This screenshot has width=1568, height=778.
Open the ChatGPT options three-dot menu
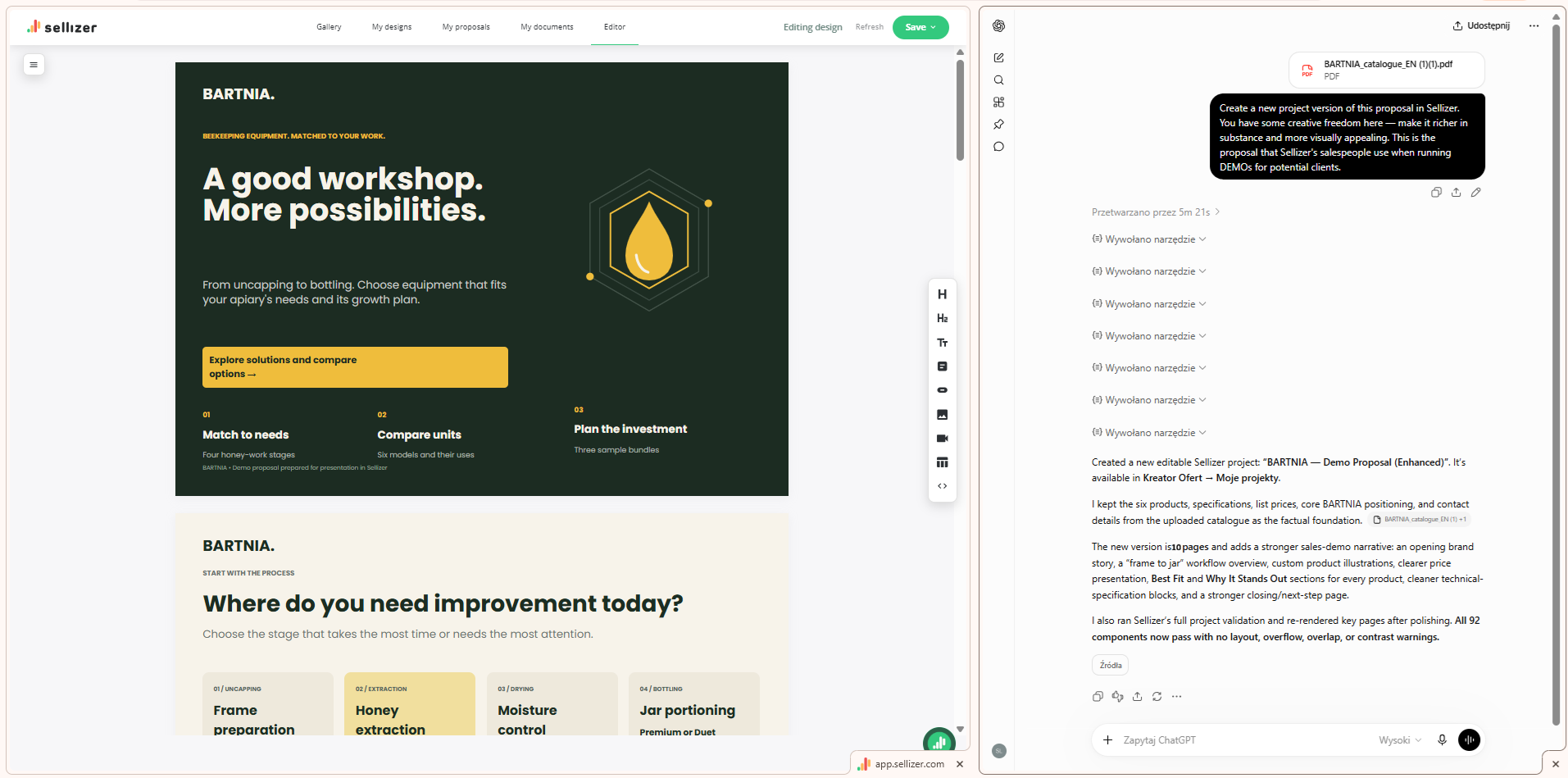click(1534, 26)
